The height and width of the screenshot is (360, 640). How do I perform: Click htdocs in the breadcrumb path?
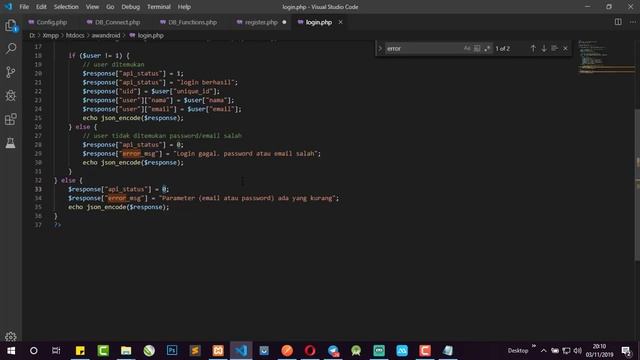pos(75,36)
